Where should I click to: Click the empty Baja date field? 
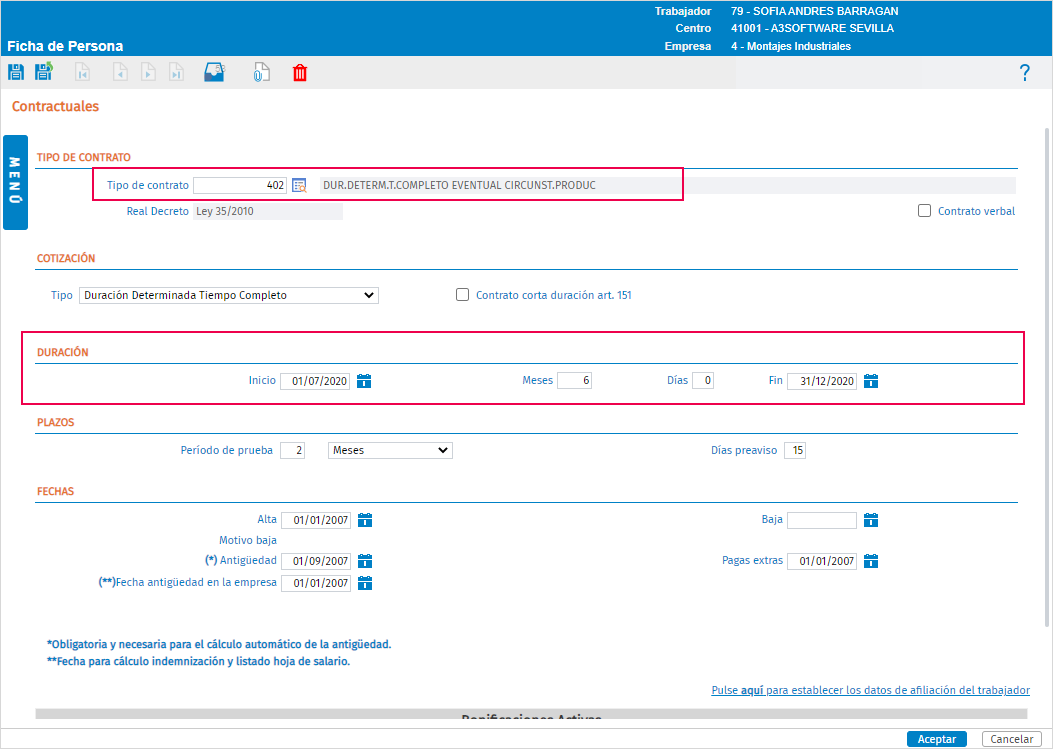click(x=822, y=520)
